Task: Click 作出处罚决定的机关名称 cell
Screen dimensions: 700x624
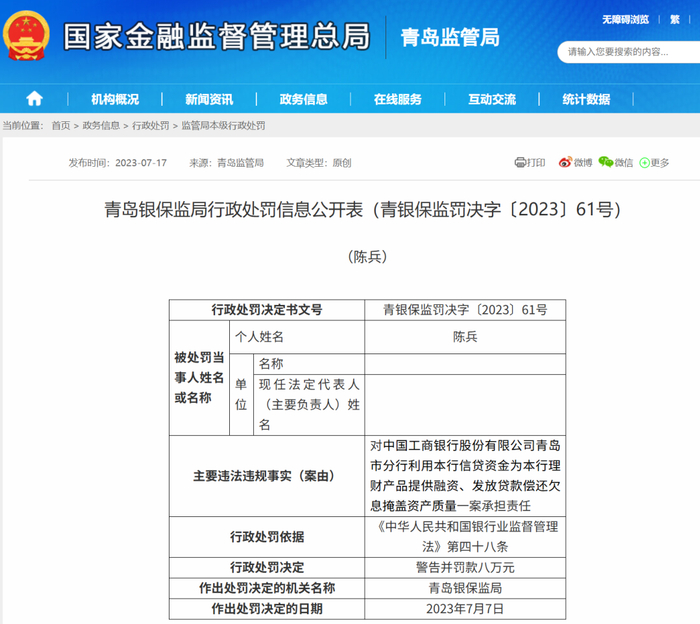Action: 267,588
